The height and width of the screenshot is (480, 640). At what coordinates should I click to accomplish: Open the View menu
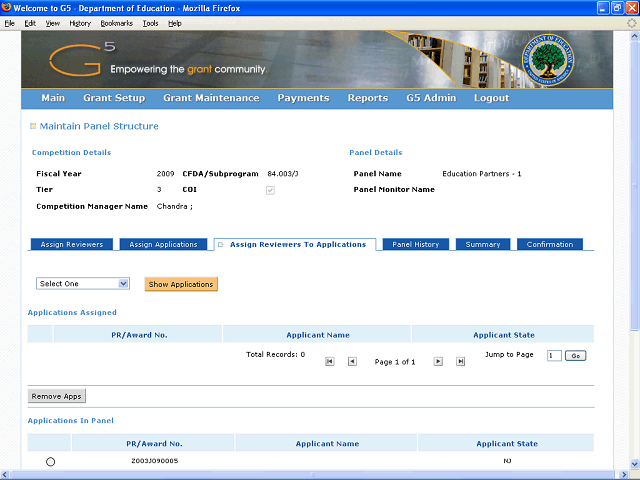click(52, 23)
